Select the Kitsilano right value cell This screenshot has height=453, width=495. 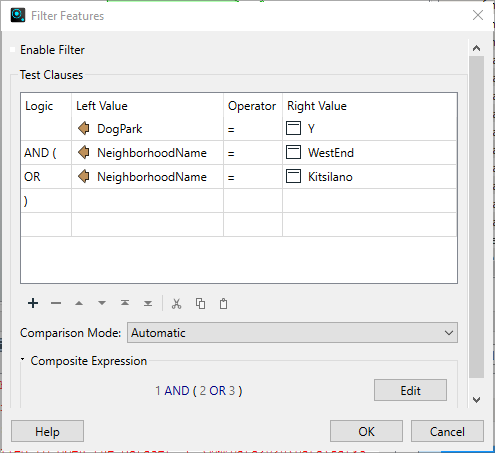(370, 177)
